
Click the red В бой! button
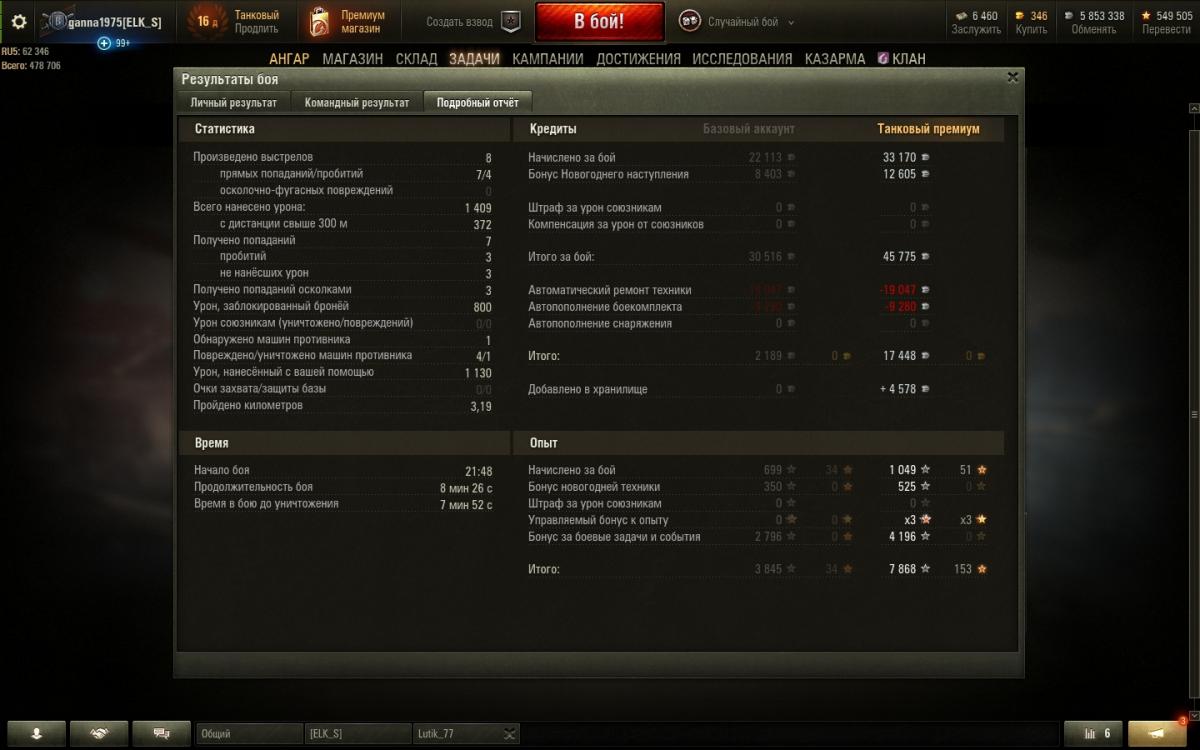click(599, 21)
